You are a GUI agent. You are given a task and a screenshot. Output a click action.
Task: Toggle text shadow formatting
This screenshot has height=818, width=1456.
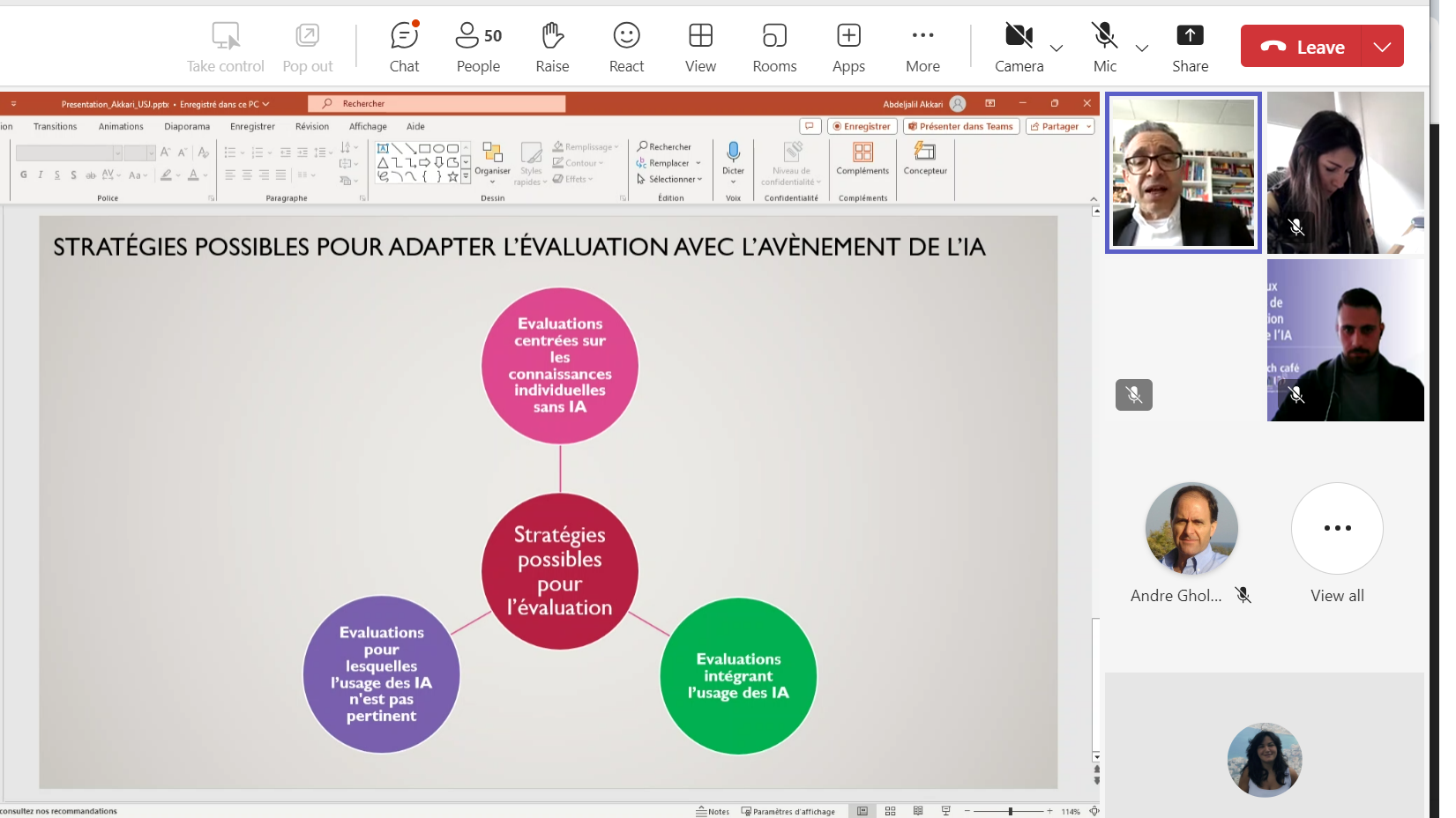click(x=74, y=175)
